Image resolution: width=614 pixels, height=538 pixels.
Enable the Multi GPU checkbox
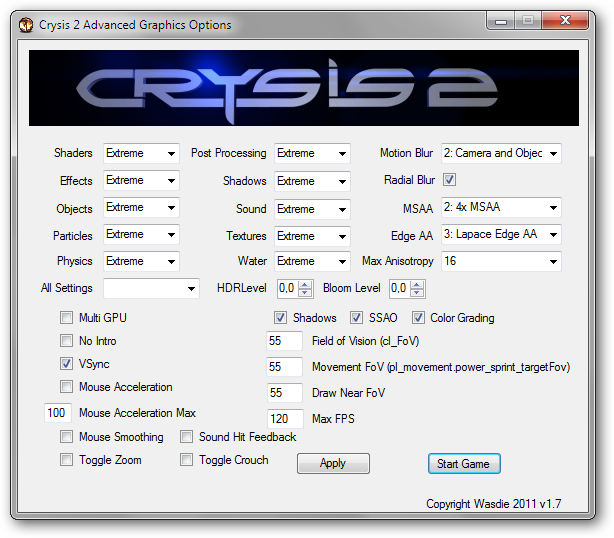[x=67, y=318]
